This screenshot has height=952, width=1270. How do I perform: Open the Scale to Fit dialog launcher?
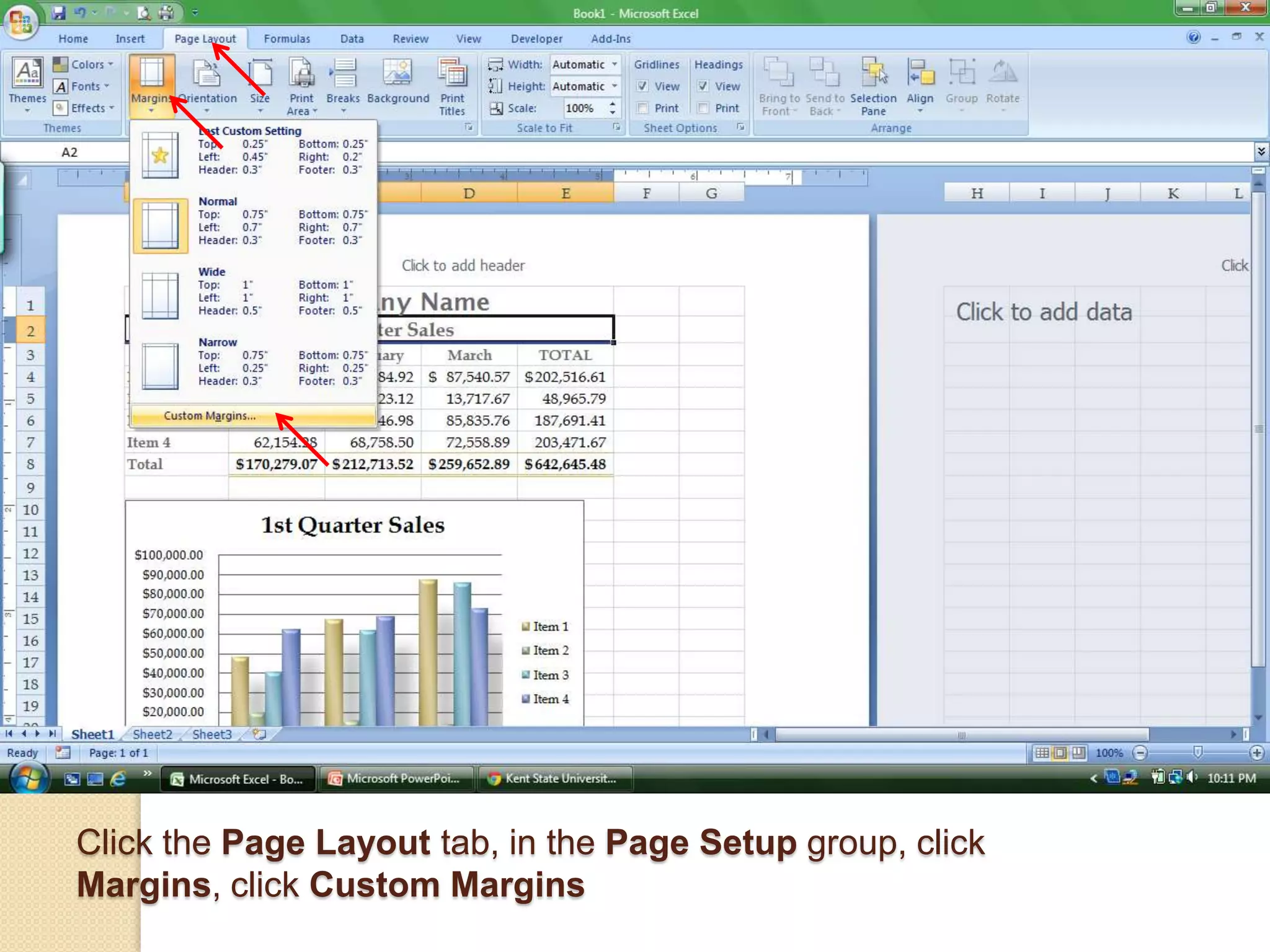(x=616, y=127)
